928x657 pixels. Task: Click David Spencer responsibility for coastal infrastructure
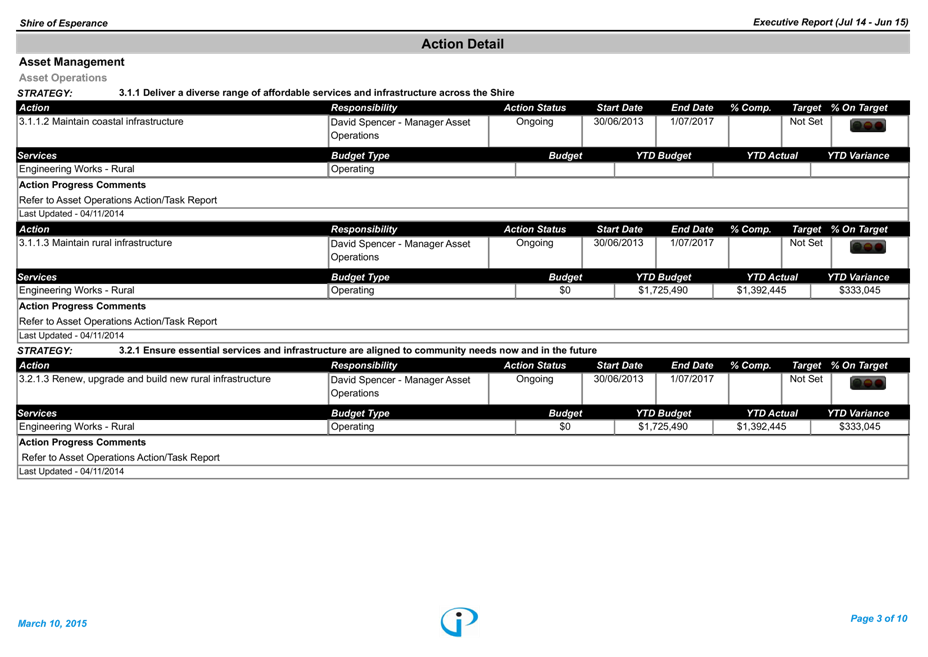click(x=400, y=128)
